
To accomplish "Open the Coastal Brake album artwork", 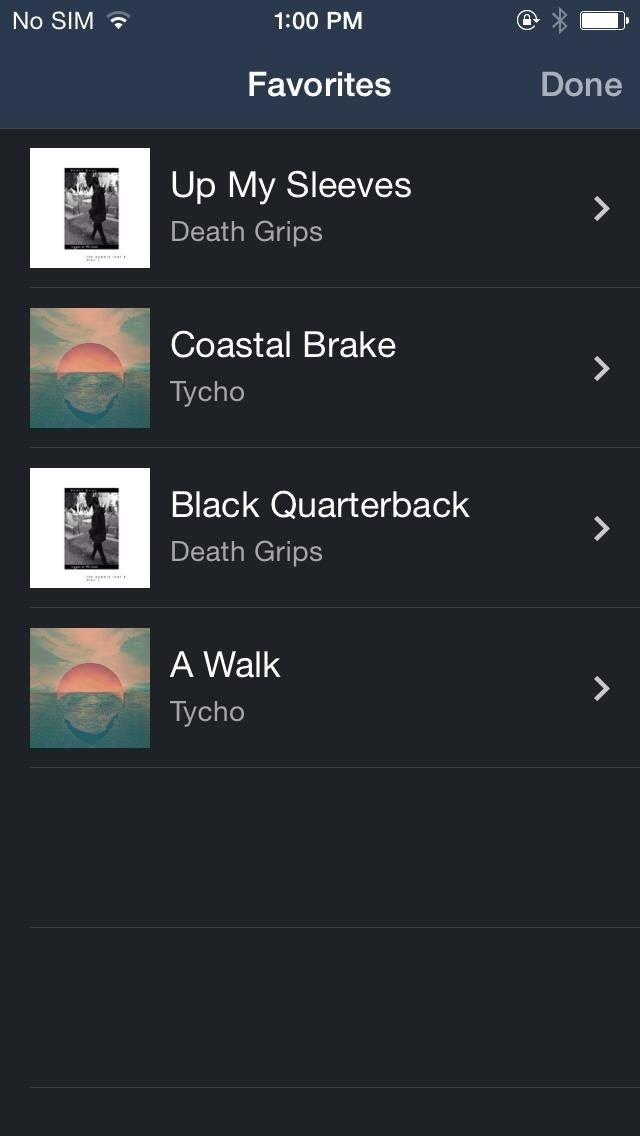I will point(90,368).
